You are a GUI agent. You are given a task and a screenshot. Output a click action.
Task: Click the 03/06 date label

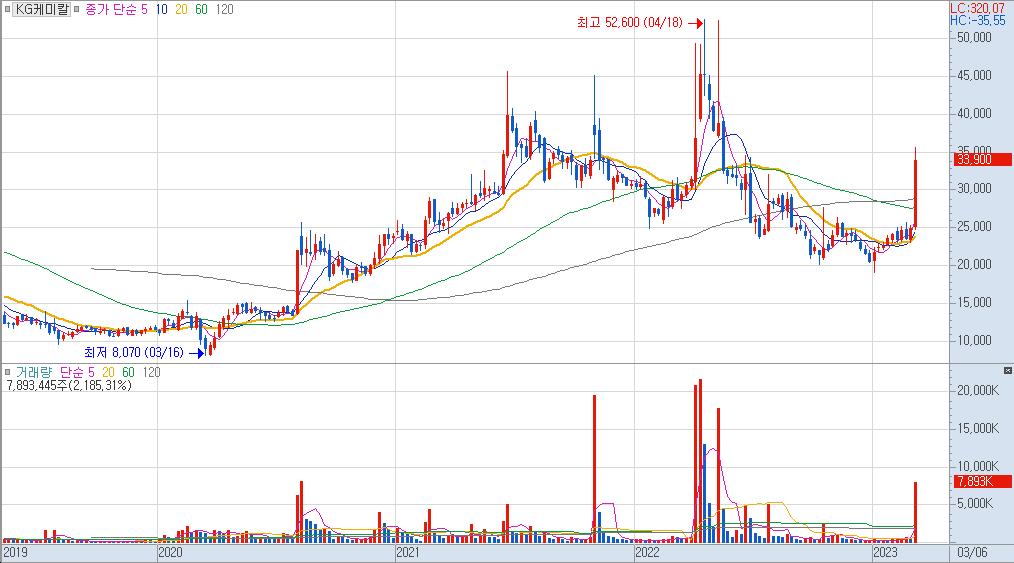973,553
